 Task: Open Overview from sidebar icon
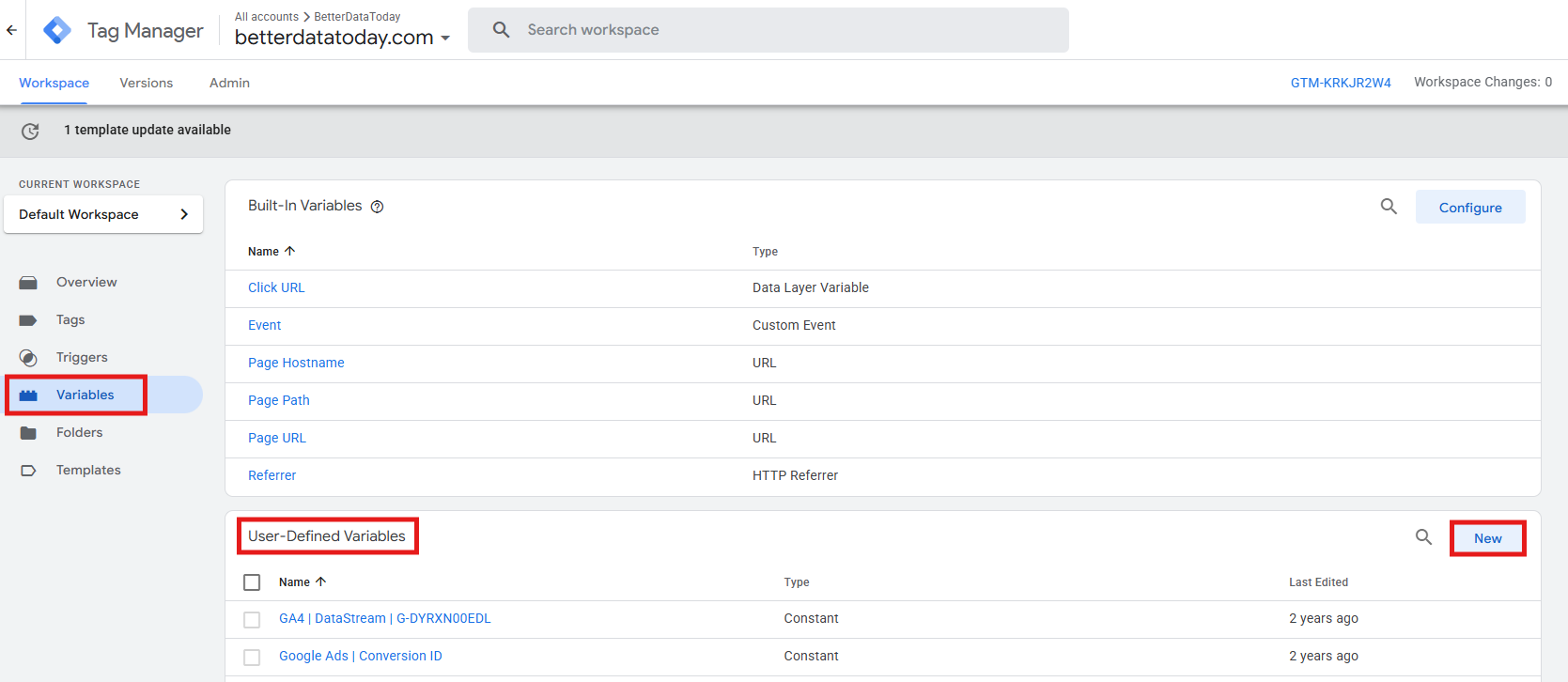(28, 283)
